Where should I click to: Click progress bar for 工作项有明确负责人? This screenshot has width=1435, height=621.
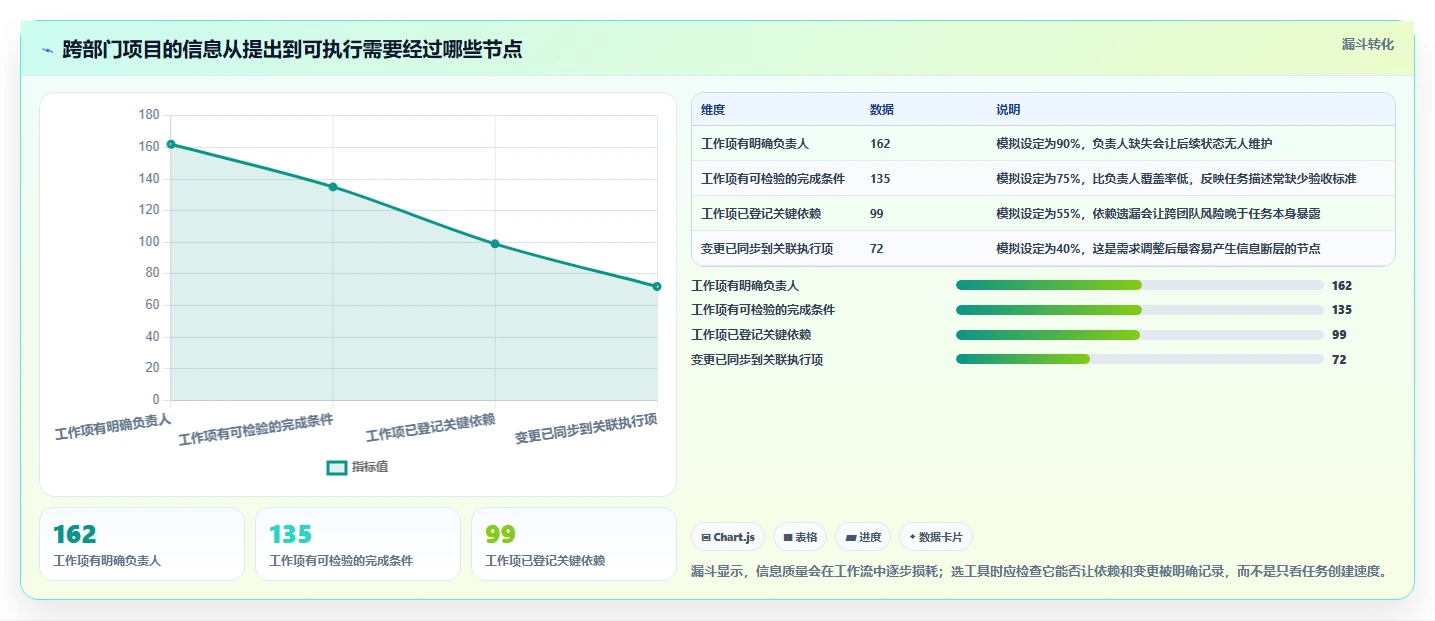pyautogui.click(x=1140, y=286)
